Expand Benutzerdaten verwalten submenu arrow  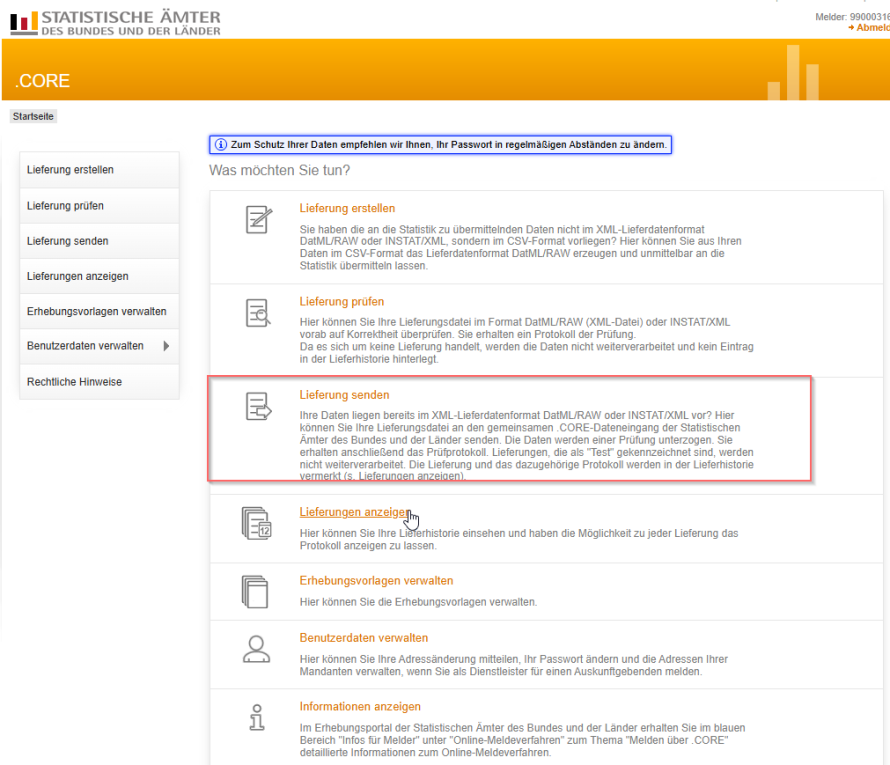pos(166,346)
